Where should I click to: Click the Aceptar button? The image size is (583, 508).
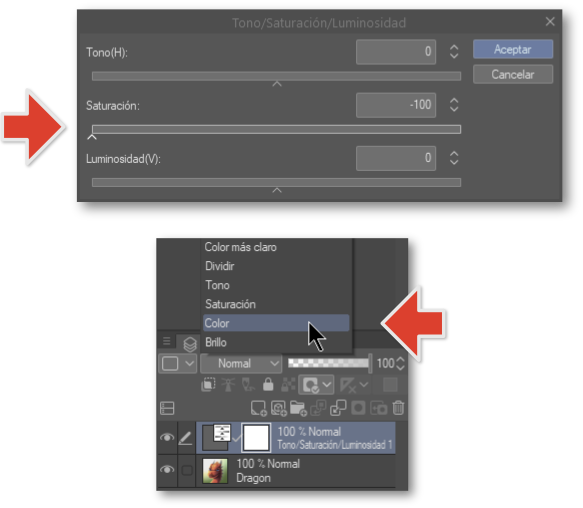pos(513,49)
